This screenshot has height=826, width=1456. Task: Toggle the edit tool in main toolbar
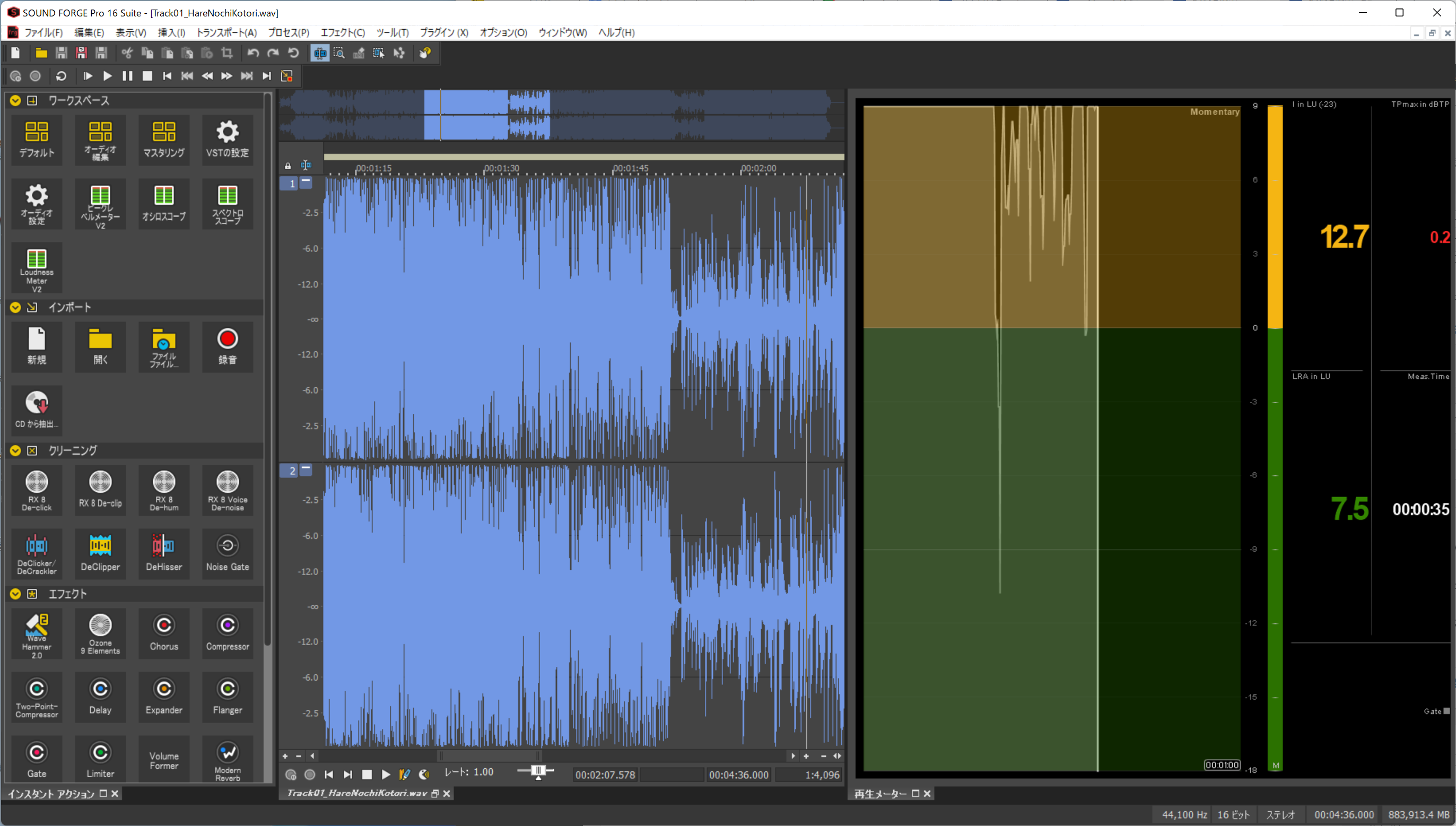(320, 54)
